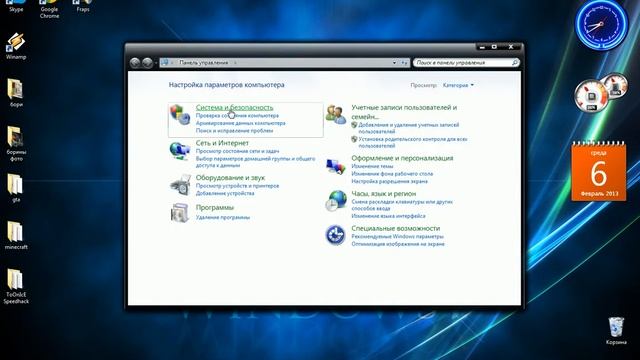The image size is (640, 360).
Task: Open Рекомендуемые Windows параметры link
Action: click(397, 236)
